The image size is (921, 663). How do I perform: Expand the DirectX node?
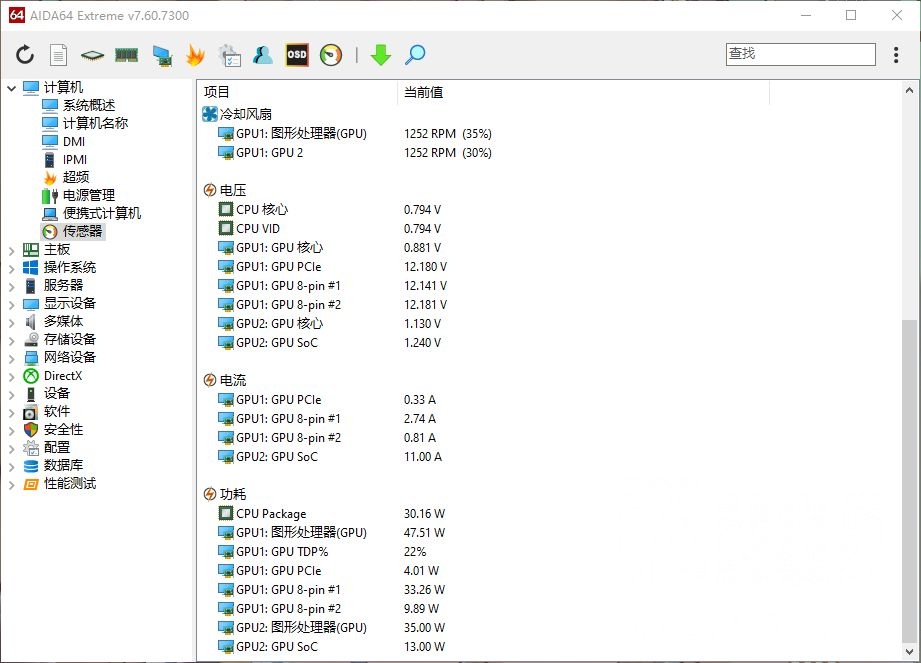point(10,375)
